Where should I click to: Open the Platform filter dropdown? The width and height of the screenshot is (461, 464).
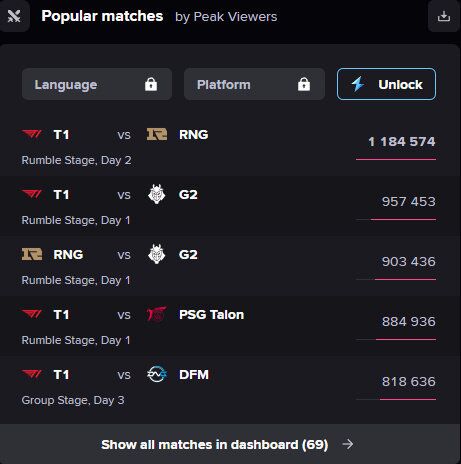click(254, 84)
